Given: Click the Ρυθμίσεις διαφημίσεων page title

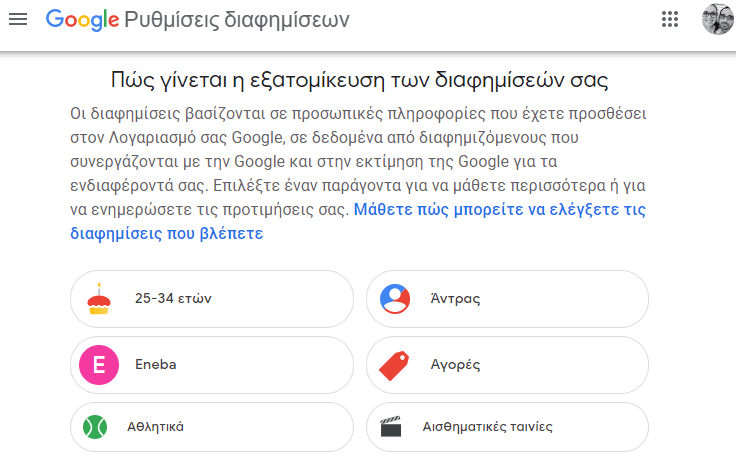Looking at the screenshot, I should click(x=237, y=20).
